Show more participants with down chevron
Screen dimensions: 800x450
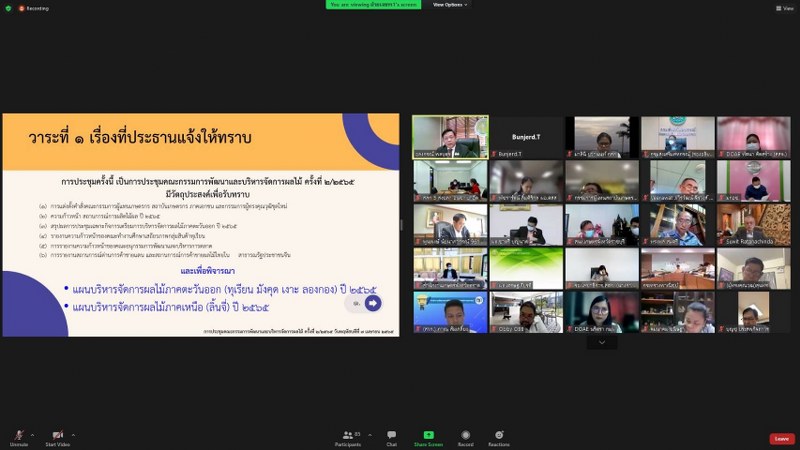coord(601,342)
